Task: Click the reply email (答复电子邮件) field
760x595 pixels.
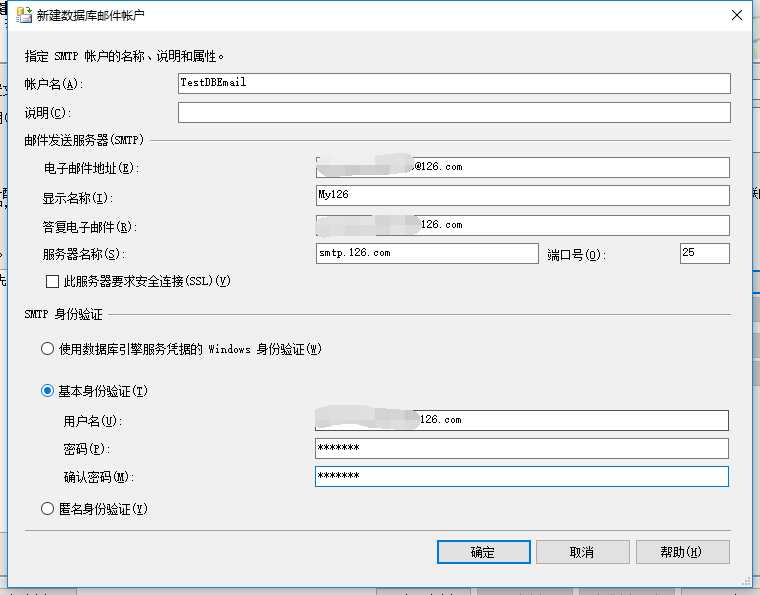Action: [522, 225]
